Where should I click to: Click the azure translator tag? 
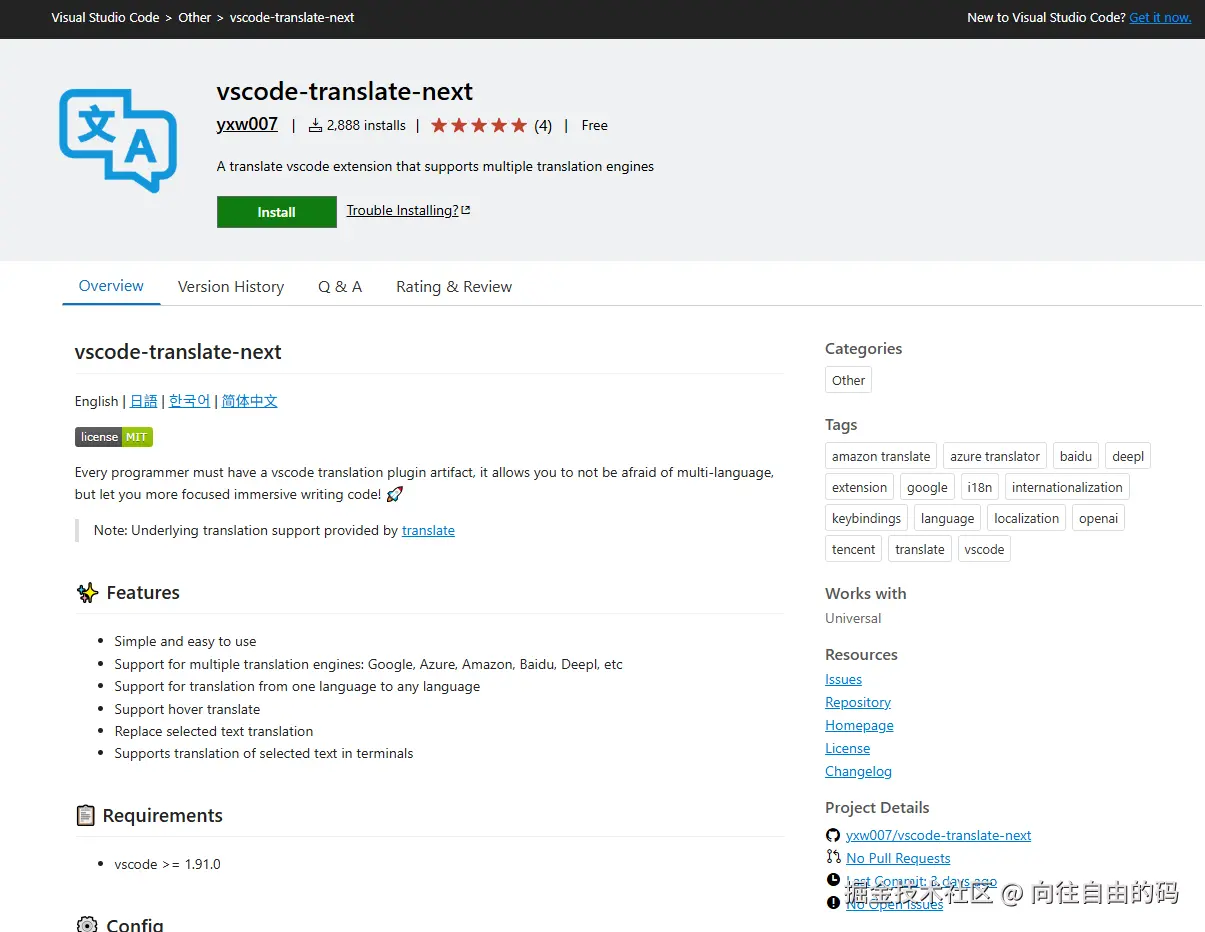click(x=995, y=456)
